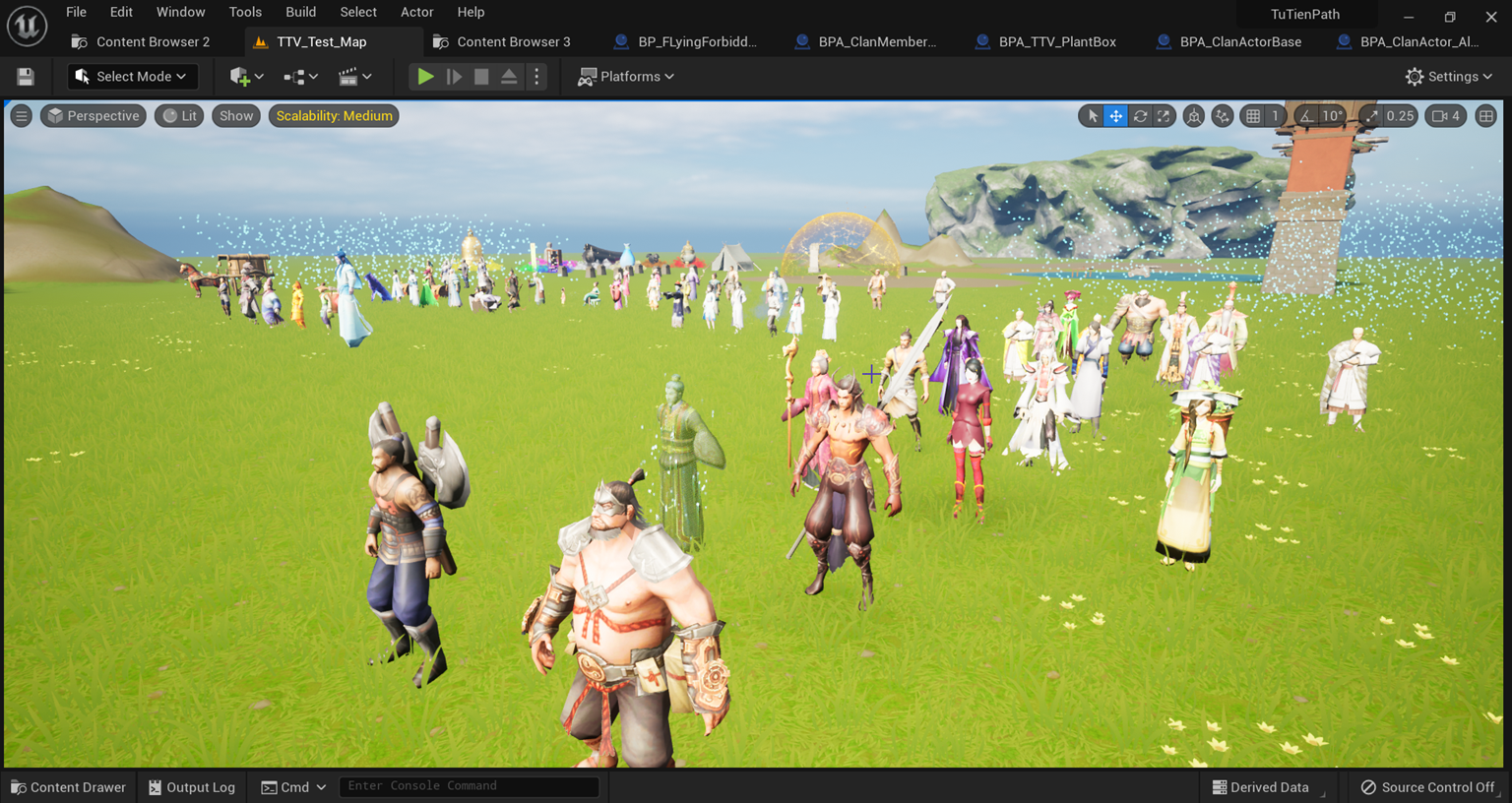Start Play In Editor with the green play button

coord(425,77)
